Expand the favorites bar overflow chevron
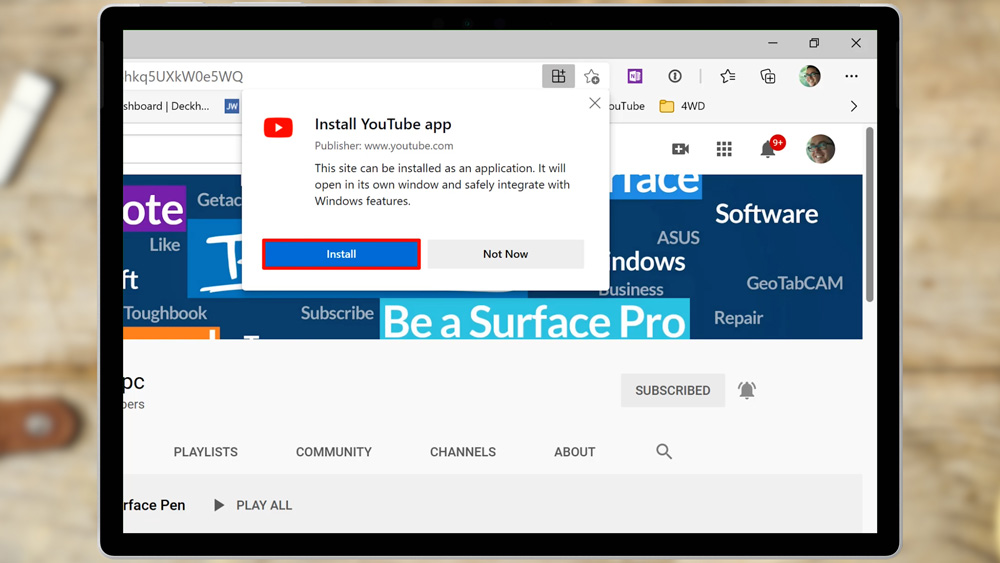 [x=854, y=106]
